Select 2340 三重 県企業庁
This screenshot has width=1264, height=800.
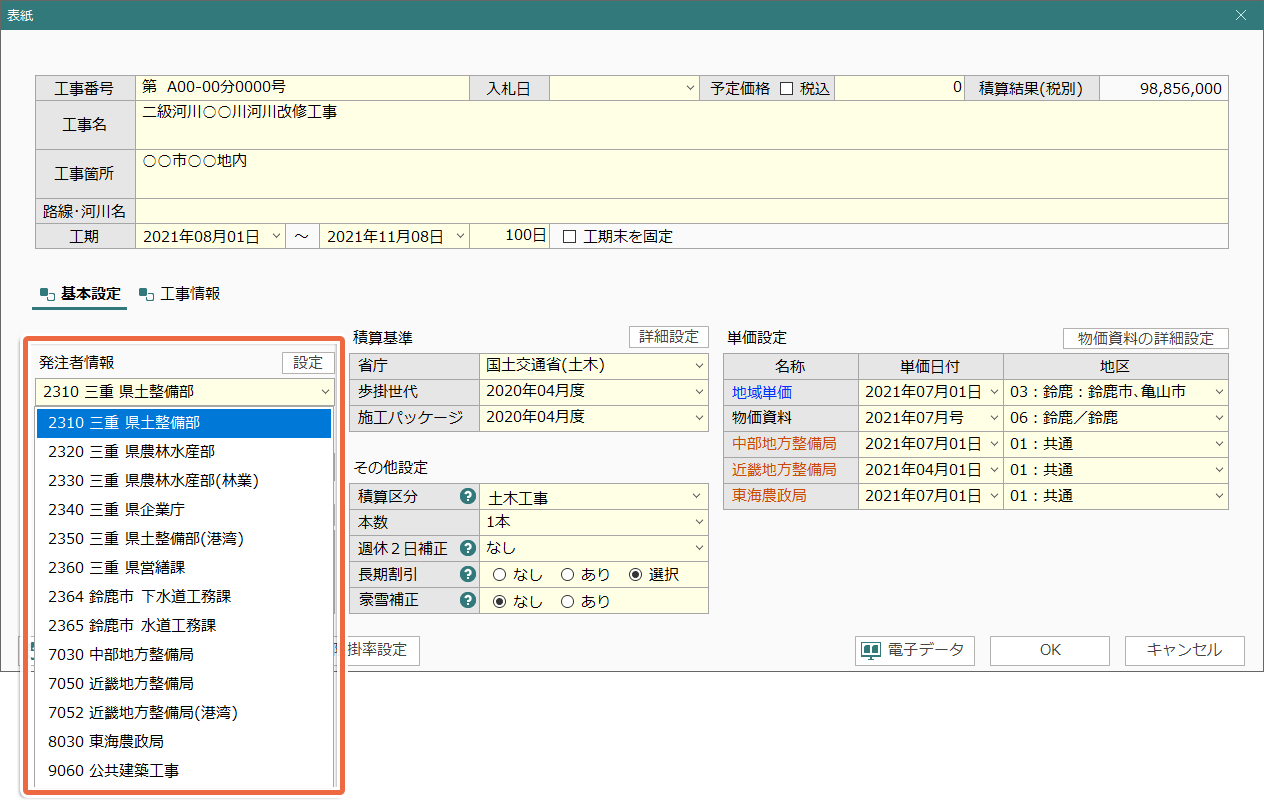[x=184, y=510]
